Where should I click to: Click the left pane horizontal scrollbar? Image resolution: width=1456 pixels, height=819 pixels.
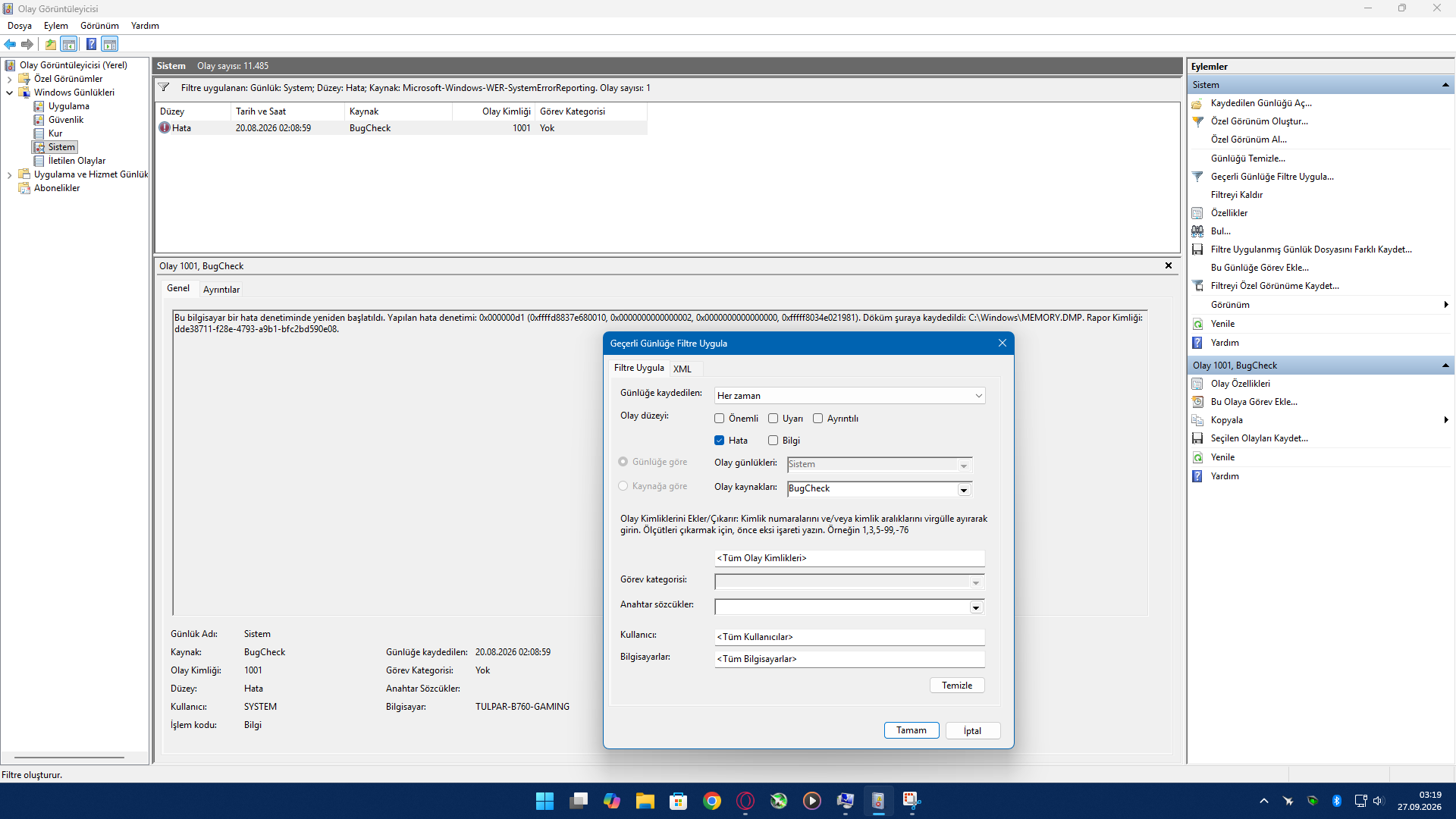tap(69, 758)
